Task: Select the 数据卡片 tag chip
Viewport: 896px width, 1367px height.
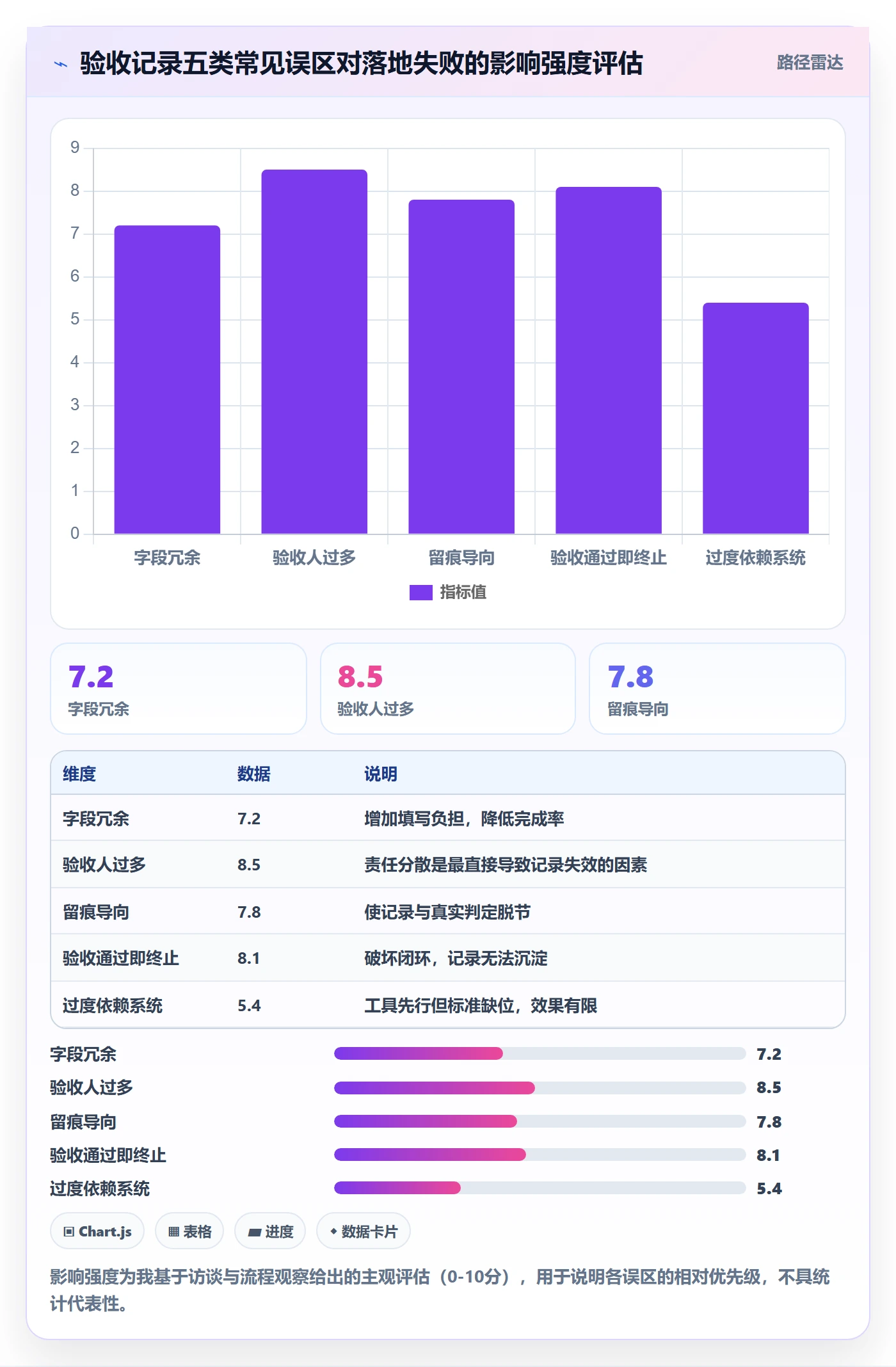Action: pos(364,1231)
